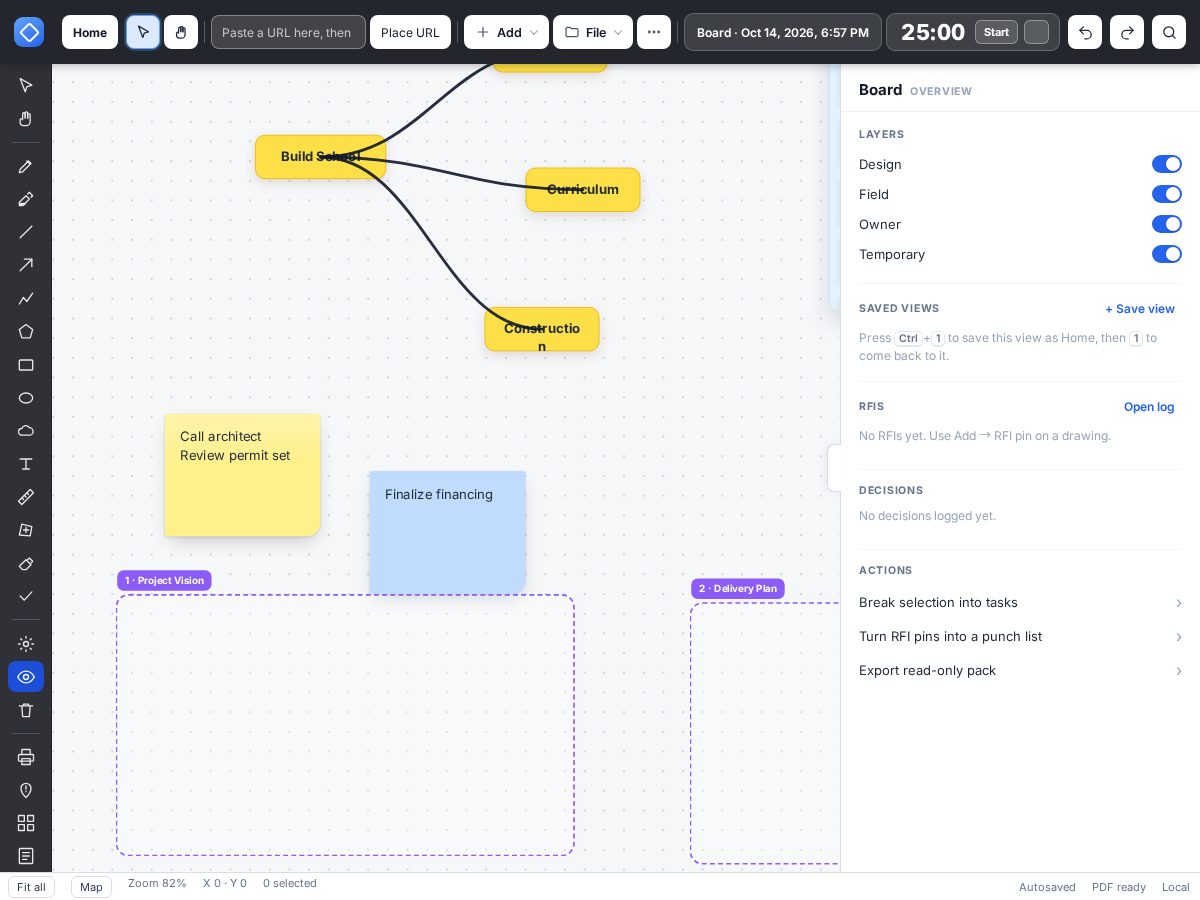Click the Save view link
This screenshot has width=1200, height=900.
point(1140,309)
